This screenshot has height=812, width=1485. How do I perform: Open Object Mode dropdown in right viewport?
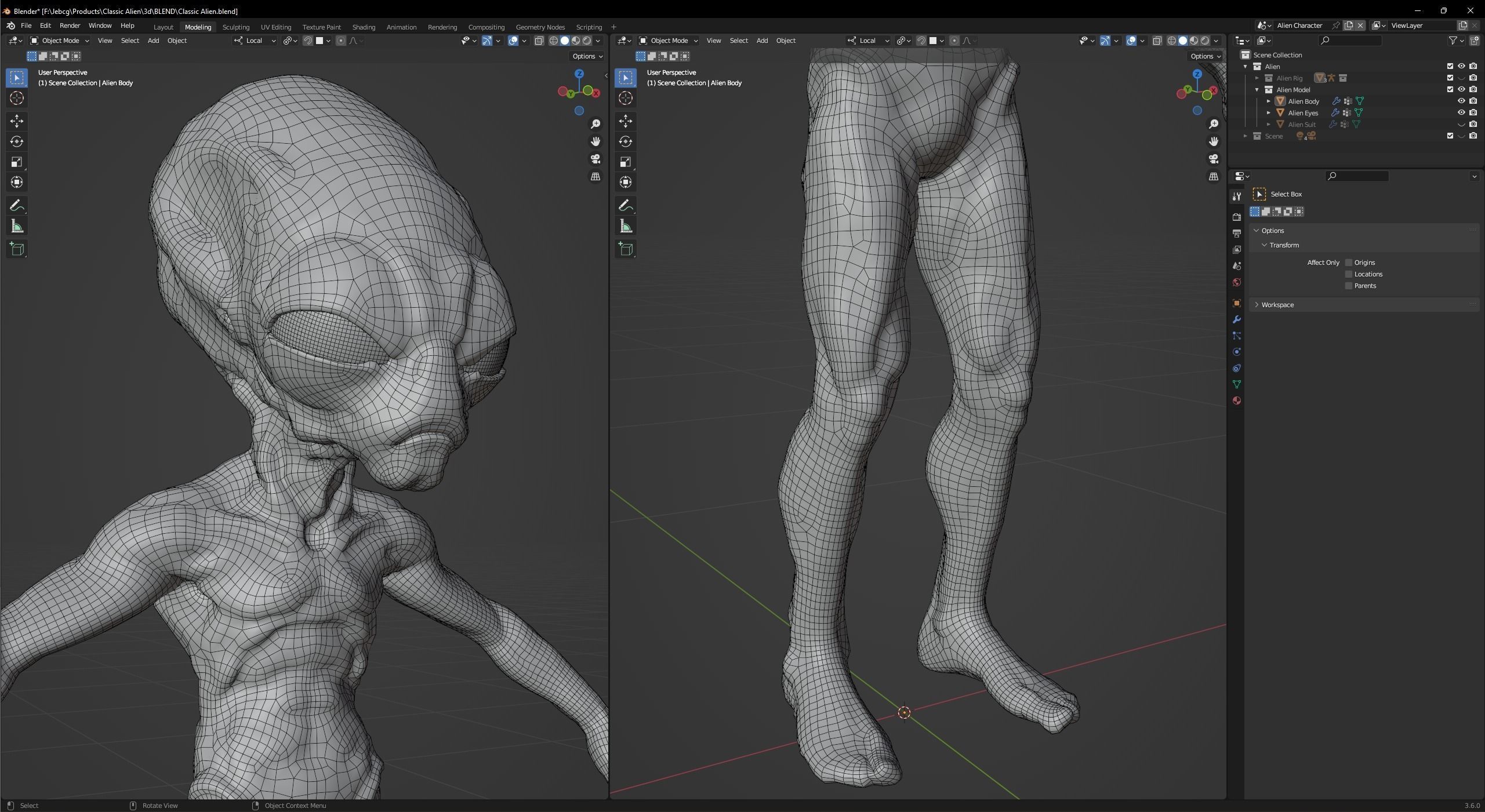pyautogui.click(x=669, y=41)
